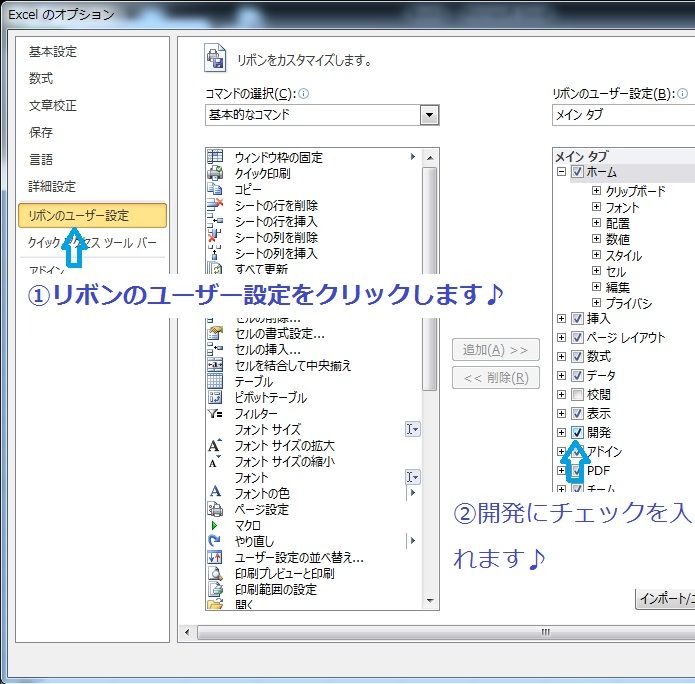Open the 数式 category in the options sidebar
This screenshot has width=695, height=684.
click(x=41, y=78)
